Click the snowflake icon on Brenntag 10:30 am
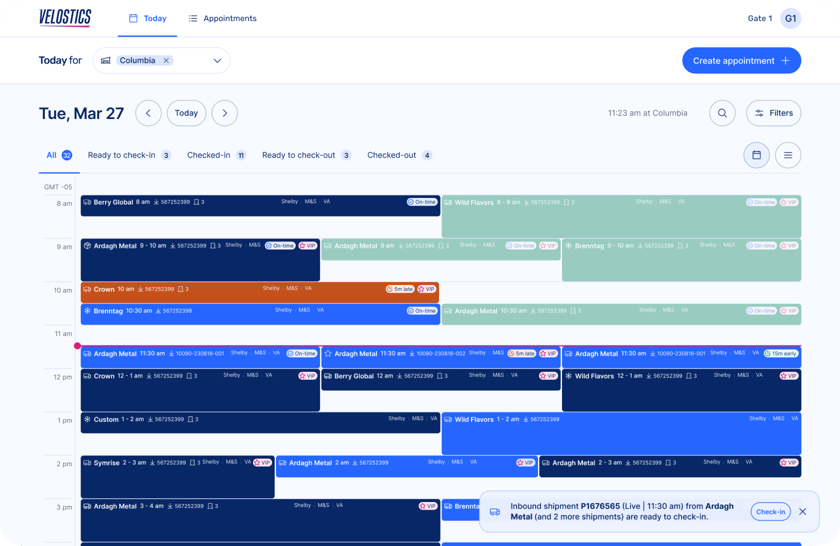 (87, 311)
